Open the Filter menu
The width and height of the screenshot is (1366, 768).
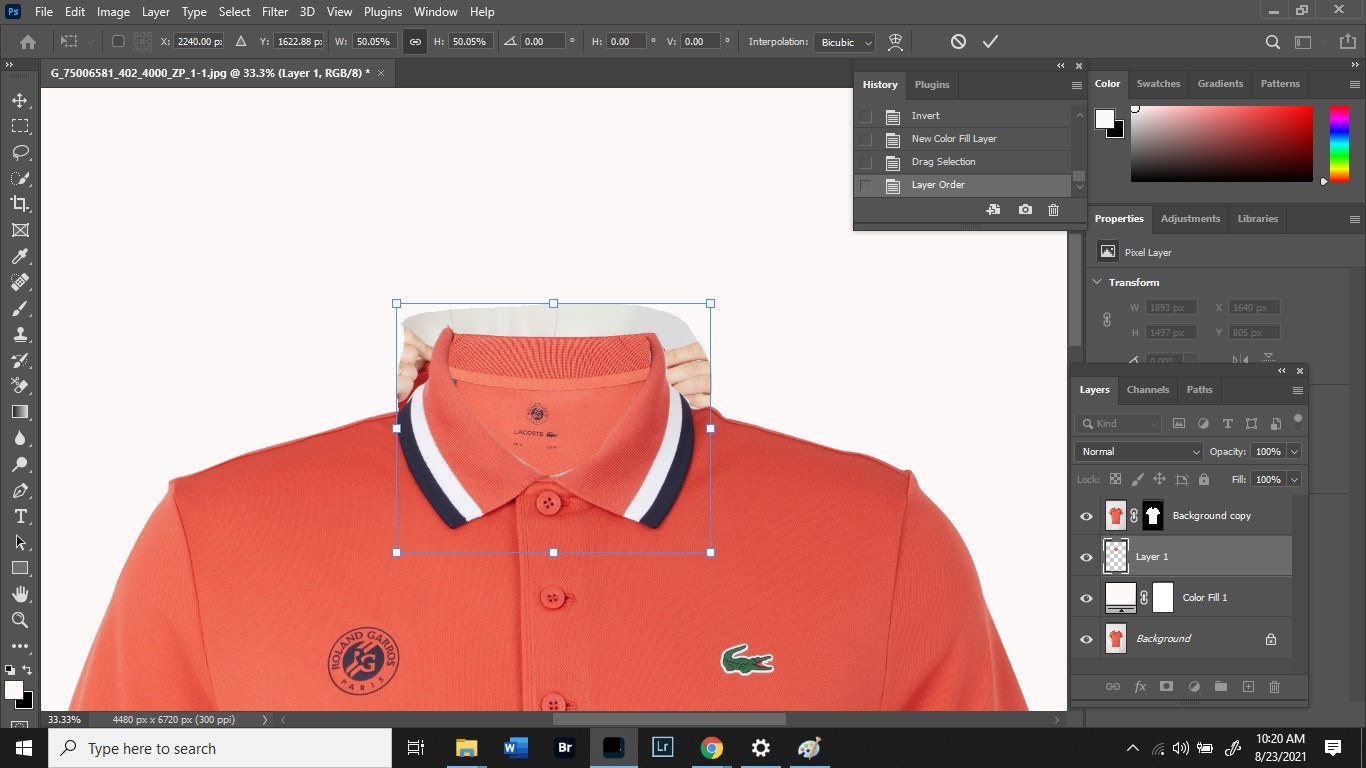point(275,12)
